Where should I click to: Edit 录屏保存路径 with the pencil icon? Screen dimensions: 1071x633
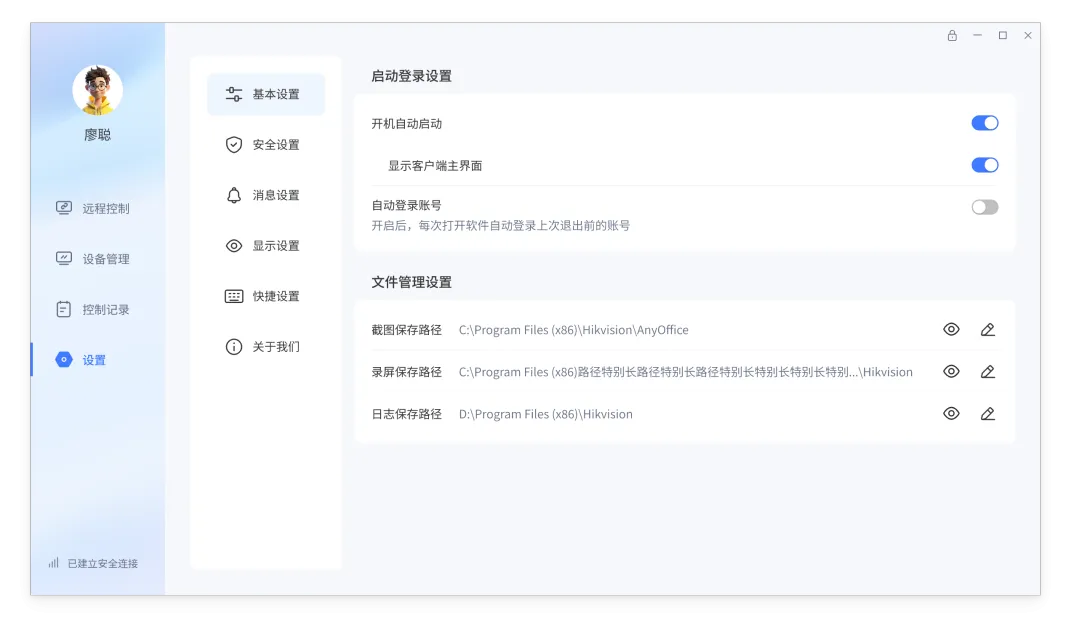(988, 371)
